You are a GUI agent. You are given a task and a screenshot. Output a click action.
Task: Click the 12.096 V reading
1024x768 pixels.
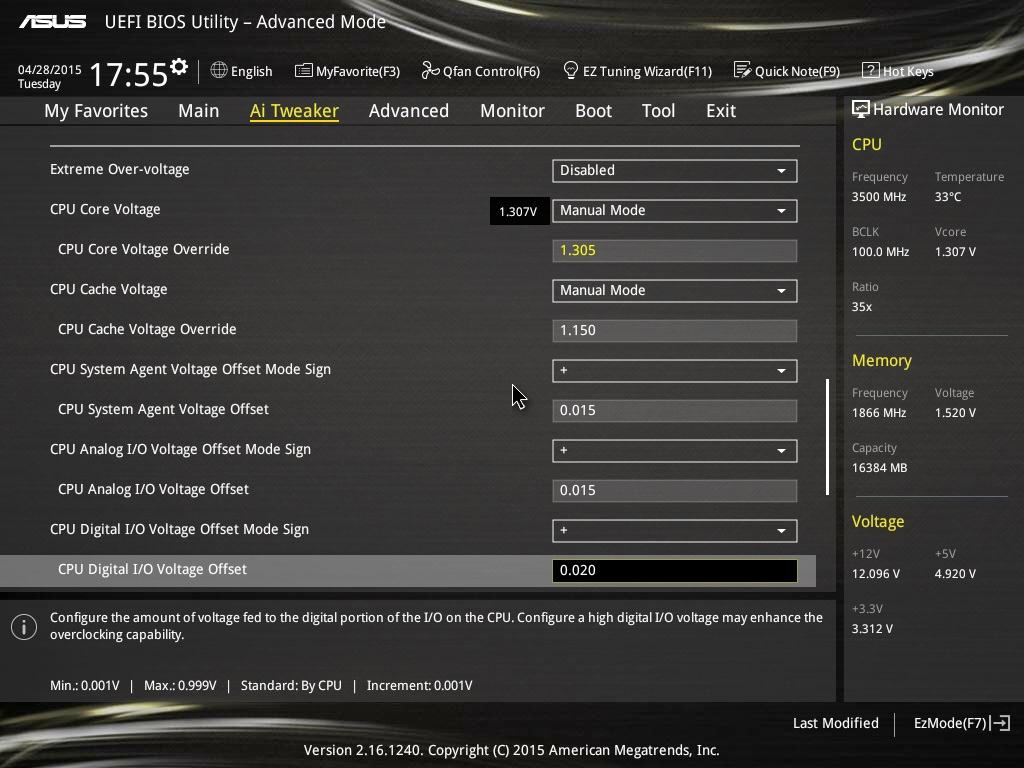pos(876,574)
